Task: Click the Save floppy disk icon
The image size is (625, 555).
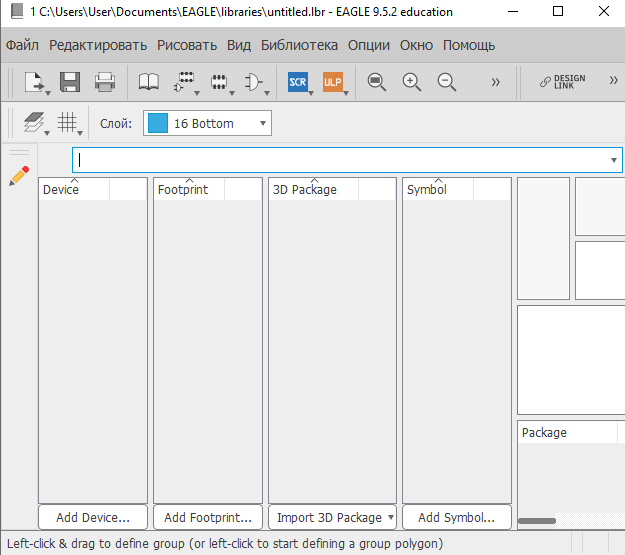Action: point(70,82)
